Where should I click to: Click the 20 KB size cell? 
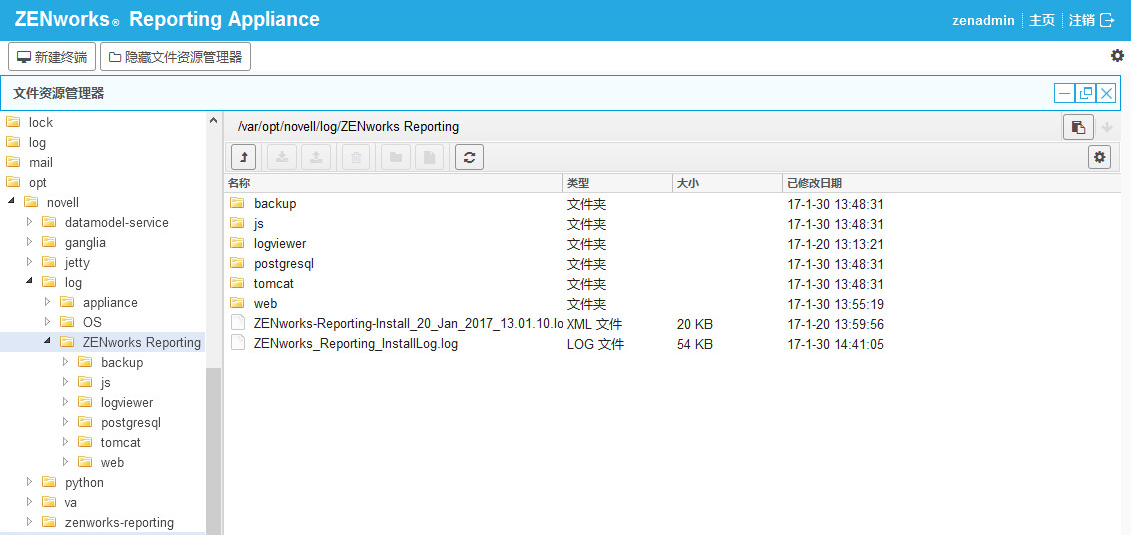[x=695, y=324]
